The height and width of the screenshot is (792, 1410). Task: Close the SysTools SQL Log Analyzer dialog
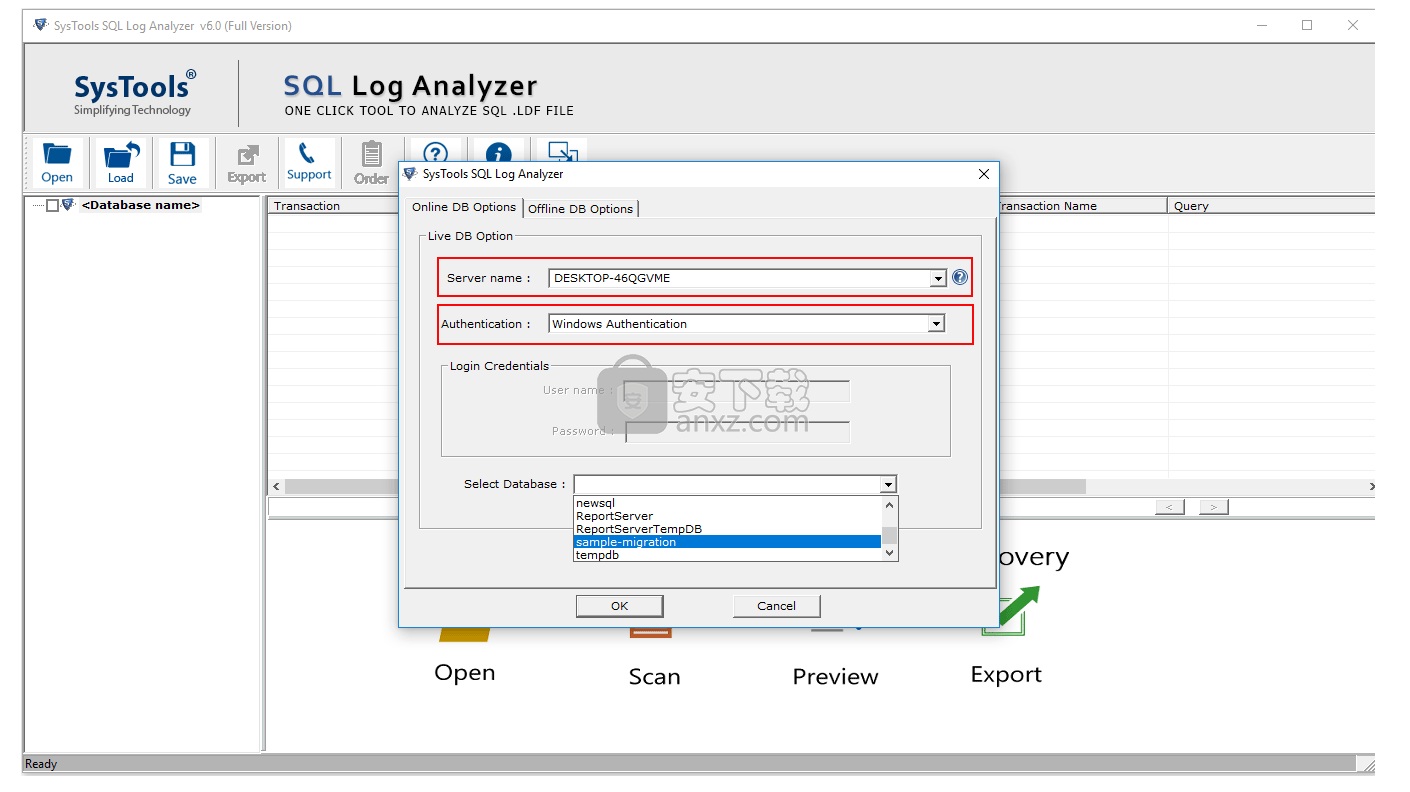[984, 174]
